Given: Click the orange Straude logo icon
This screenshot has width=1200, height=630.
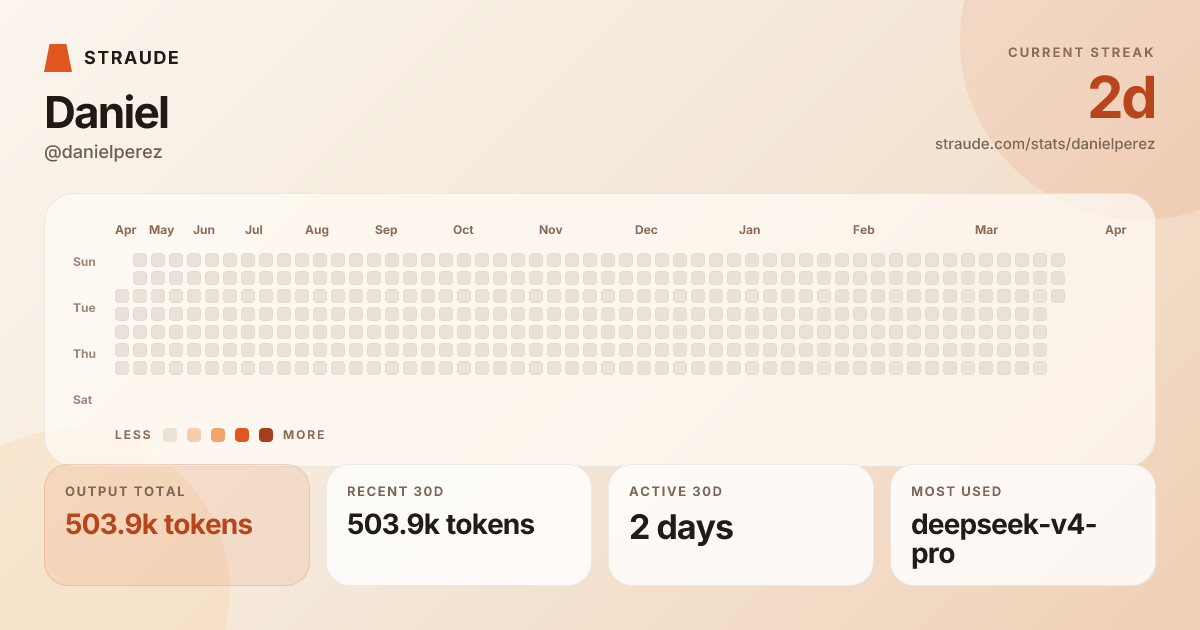Looking at the screenshot, I should 57,58.
